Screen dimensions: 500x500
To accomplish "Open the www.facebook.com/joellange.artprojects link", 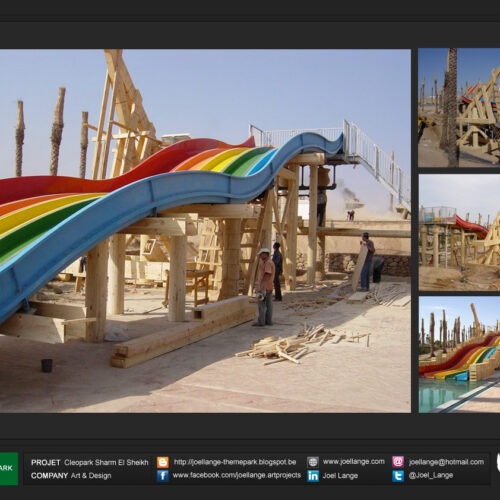I will (x=237, y=475).
